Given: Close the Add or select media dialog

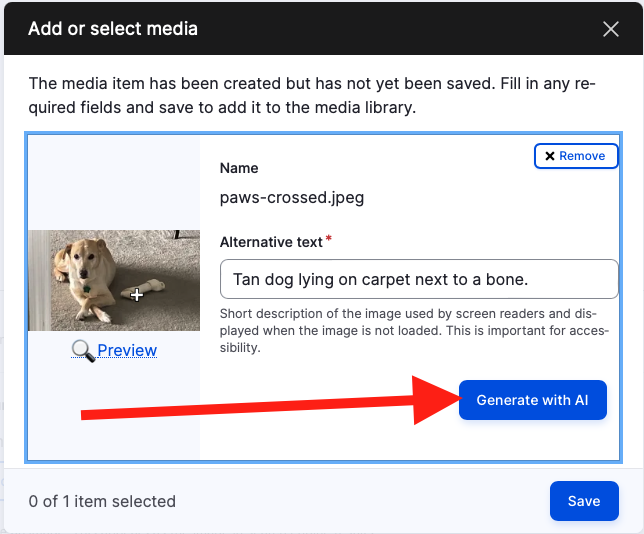Looking at the screenshot, I should coord(611,29).
